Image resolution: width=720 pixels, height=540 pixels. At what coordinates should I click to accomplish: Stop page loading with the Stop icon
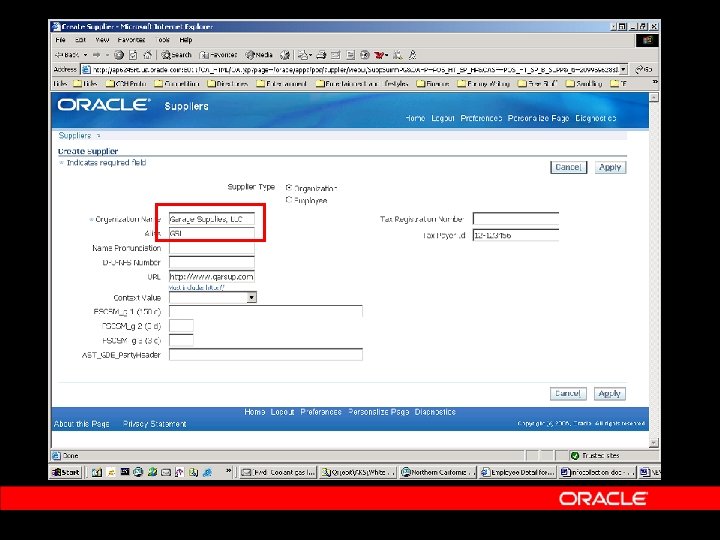pos(119,55)
